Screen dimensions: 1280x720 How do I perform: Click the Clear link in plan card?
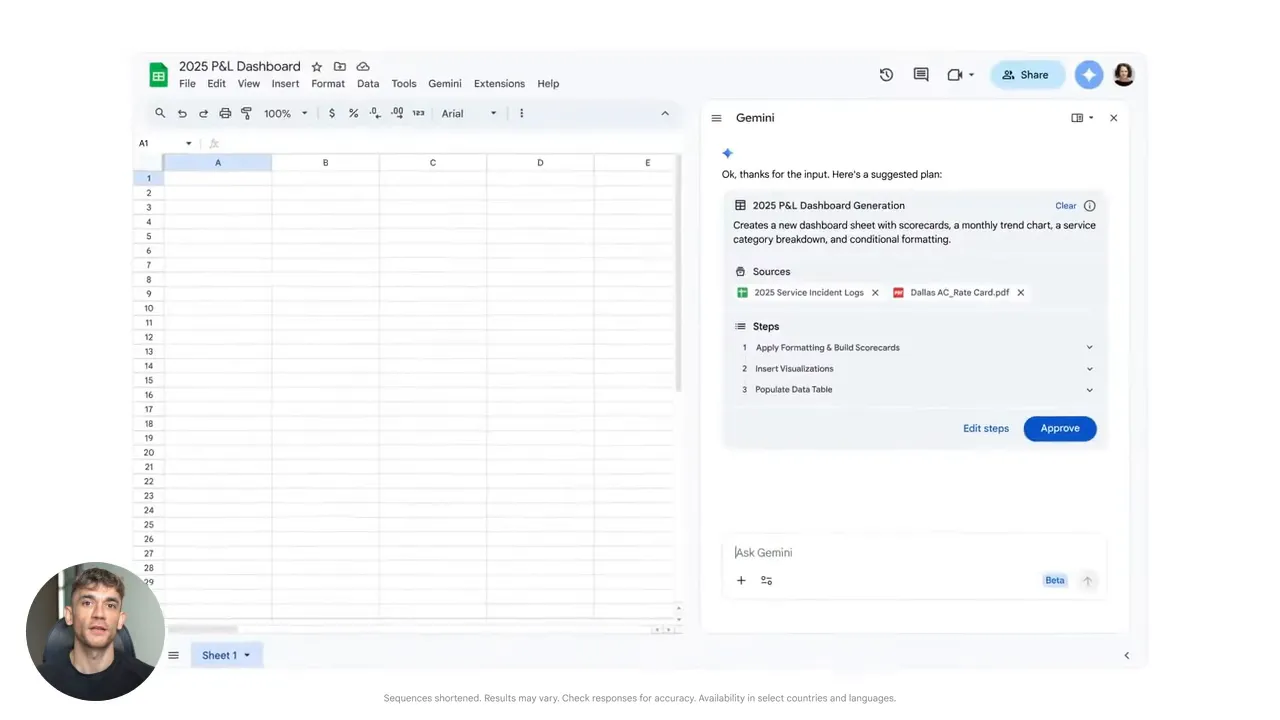tap(1066, 206)
